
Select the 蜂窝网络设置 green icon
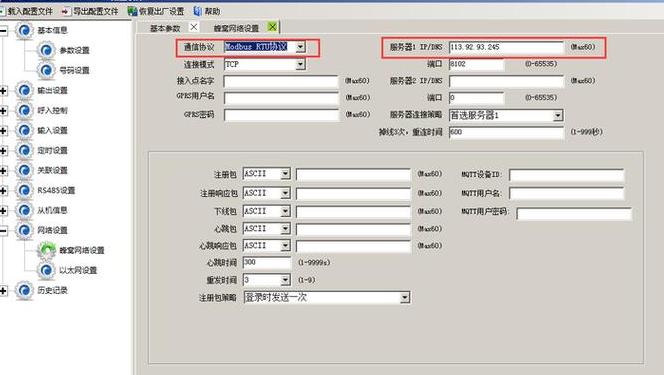pos(46,251)
